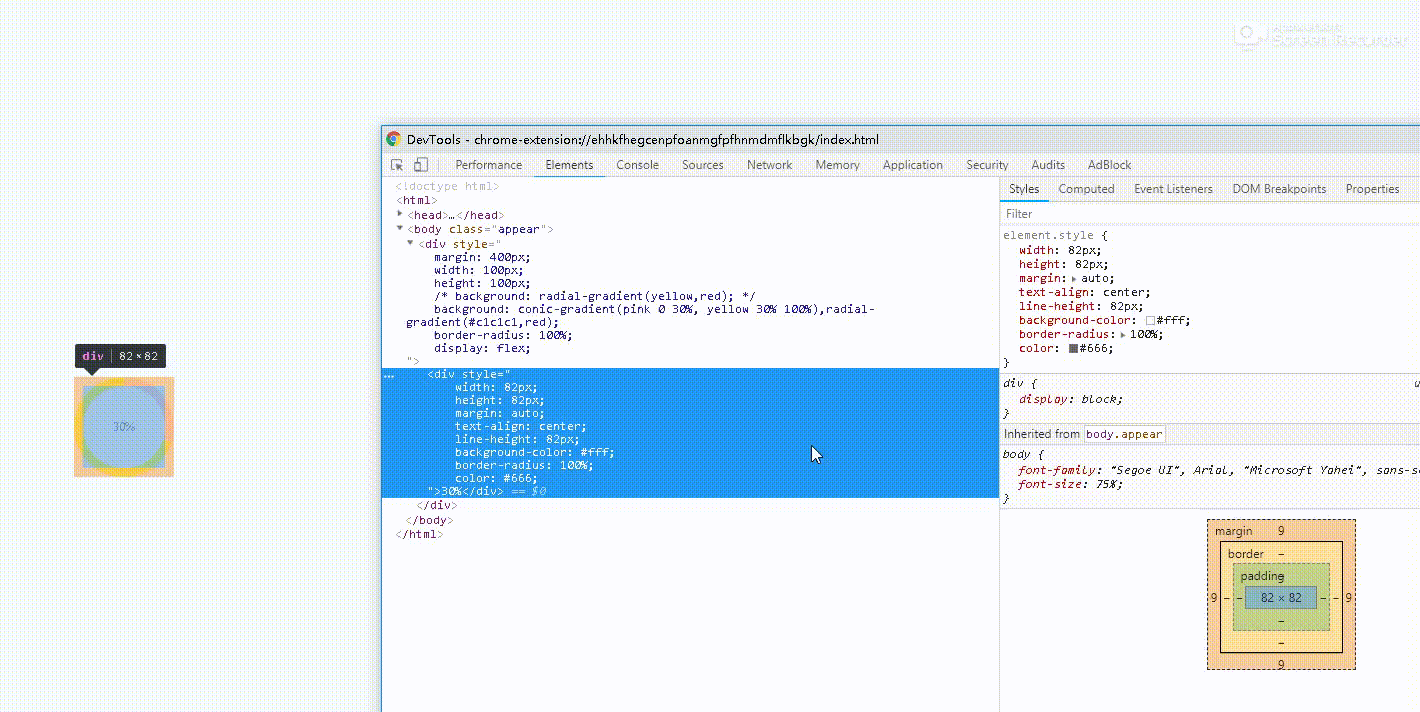Select the closing </body> tag line
The height and width of the screenshot is (712, 1420).
point(430,520)
